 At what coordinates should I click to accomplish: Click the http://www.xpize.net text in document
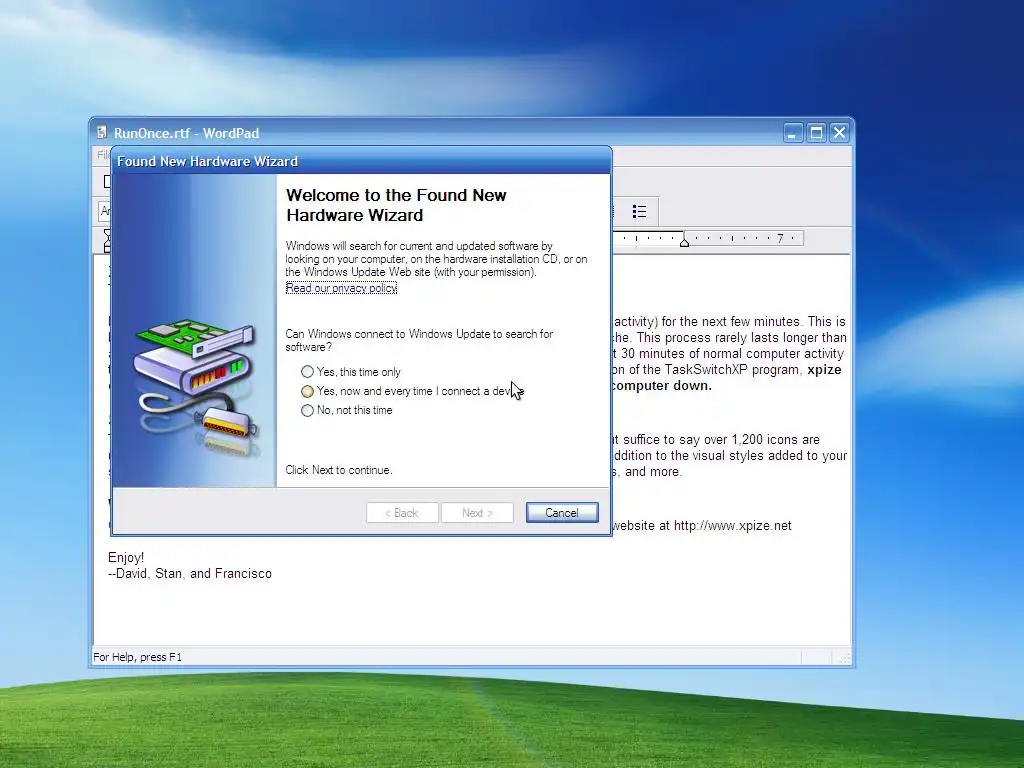[732, 526]
